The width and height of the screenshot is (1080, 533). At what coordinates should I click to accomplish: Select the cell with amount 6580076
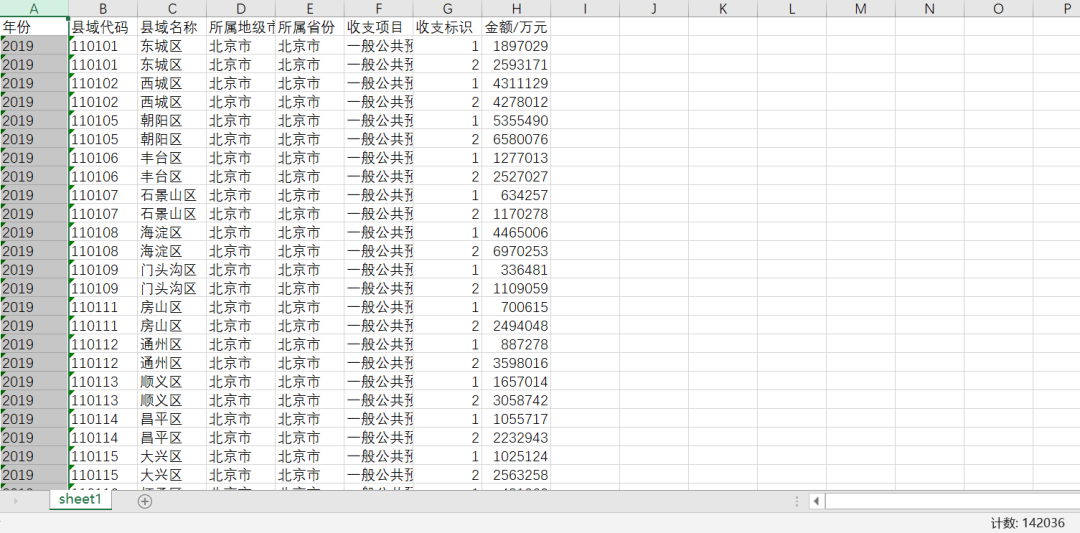(517, 139)
